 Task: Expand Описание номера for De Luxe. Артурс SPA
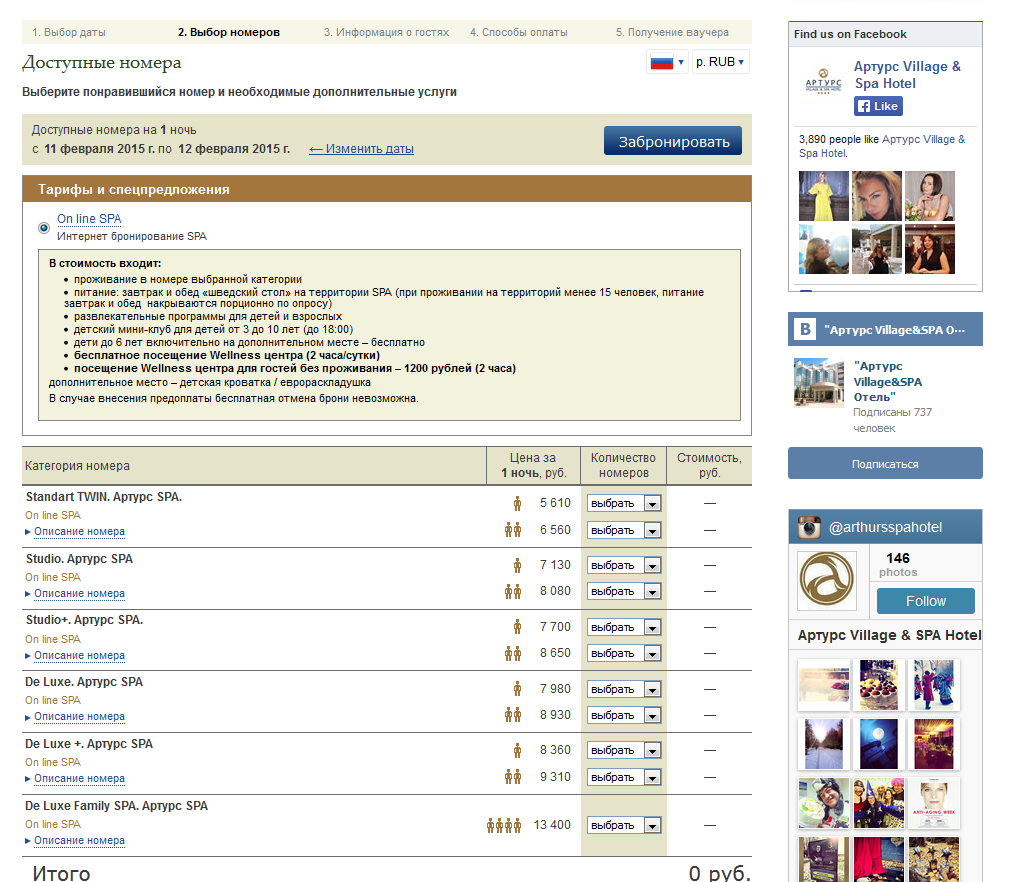pyautogui.click(x=79, y=717)
